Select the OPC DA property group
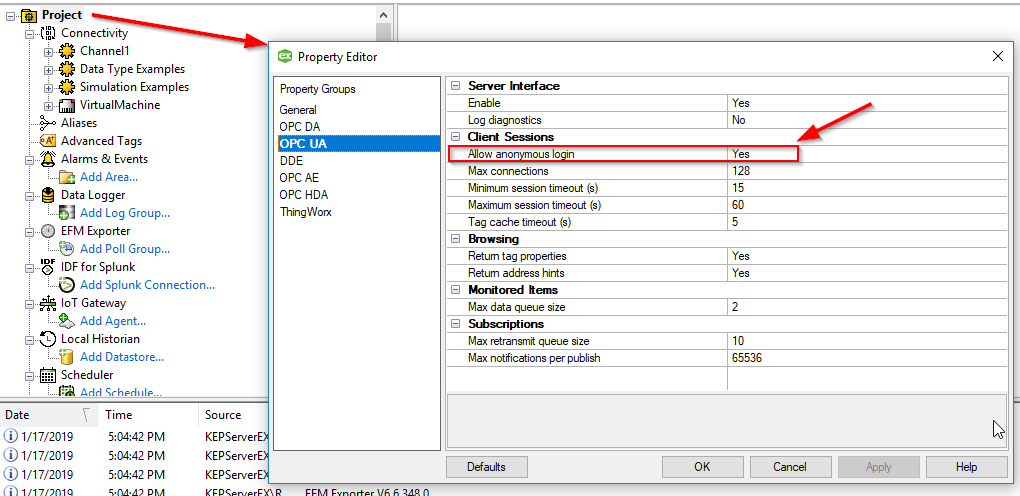Screen dimensions: 1020x496 [x=300, y=126]
